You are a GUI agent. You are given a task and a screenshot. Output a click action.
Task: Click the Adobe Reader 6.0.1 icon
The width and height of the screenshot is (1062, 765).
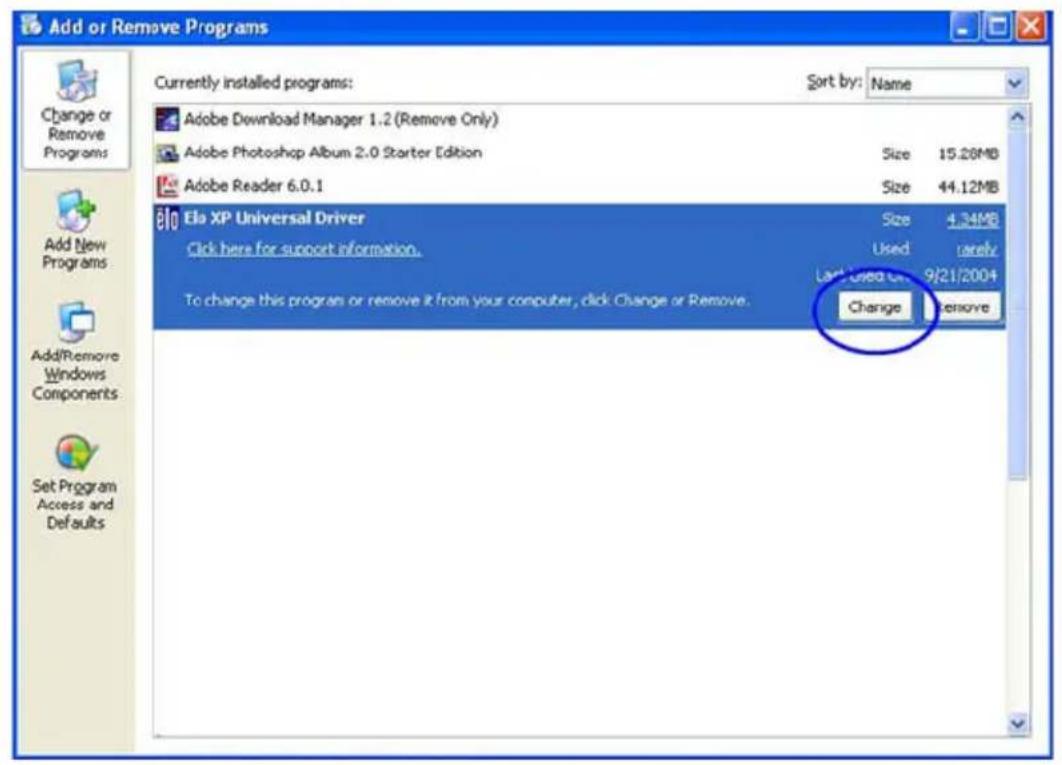click(167, 186)
